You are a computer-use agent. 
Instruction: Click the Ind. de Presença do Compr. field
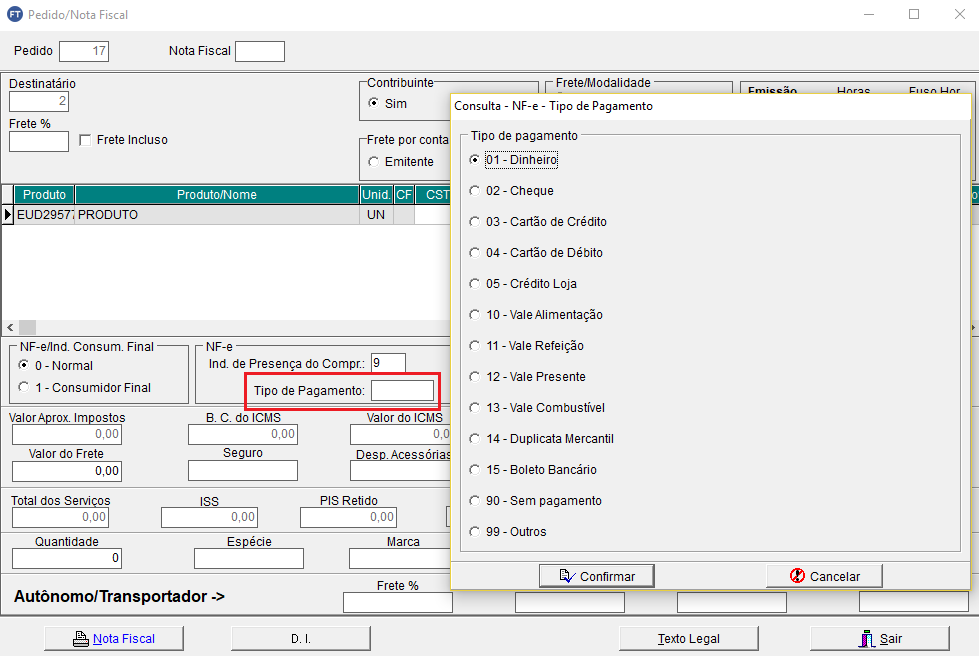click(388, 363)
